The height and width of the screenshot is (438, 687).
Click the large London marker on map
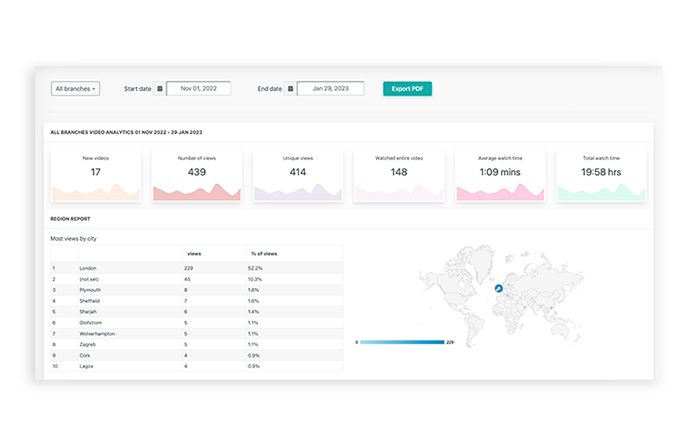(x=499, y=288)
